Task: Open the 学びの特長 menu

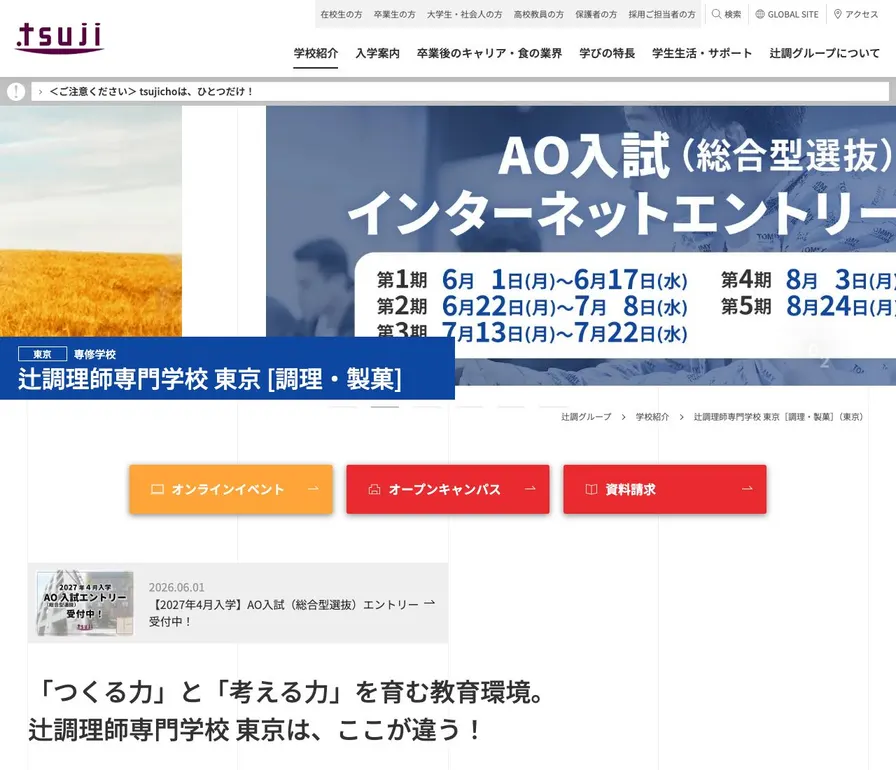Action: (x=607, y=53)
